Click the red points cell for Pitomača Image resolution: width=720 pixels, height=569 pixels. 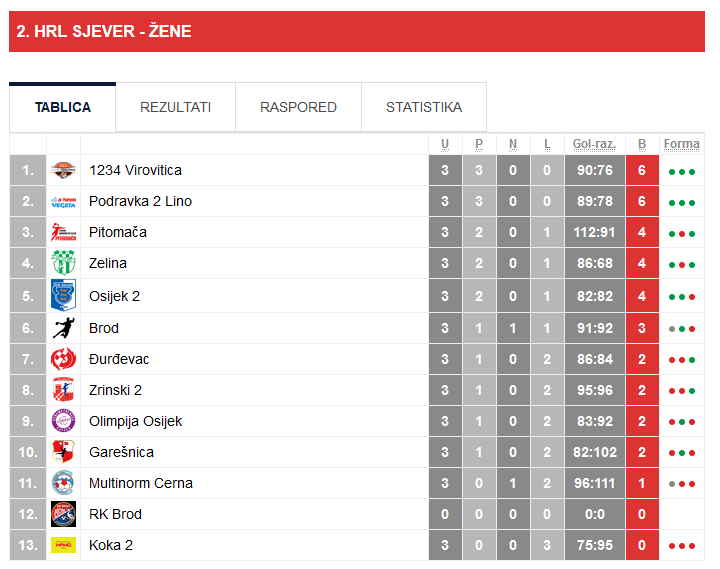pos(642,233)
